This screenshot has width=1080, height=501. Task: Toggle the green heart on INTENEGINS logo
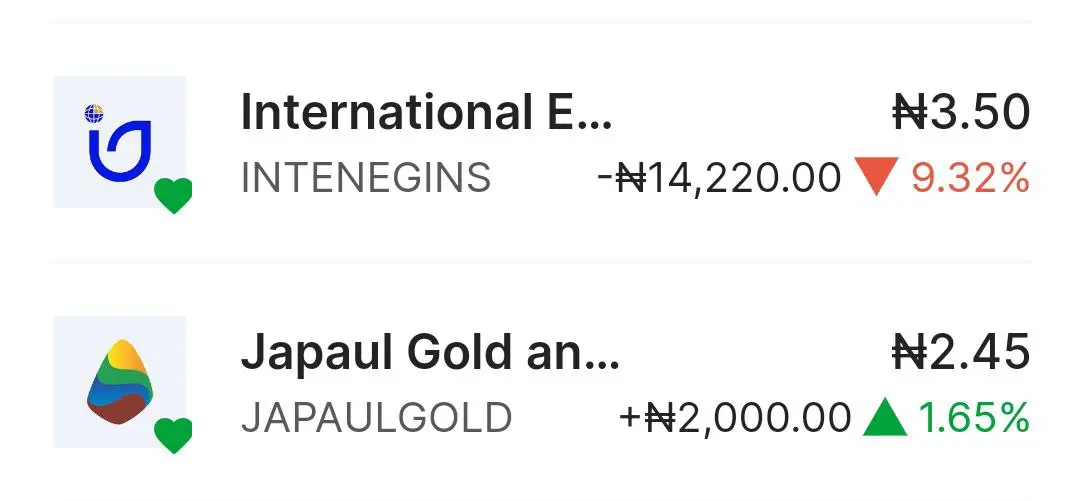173,196
